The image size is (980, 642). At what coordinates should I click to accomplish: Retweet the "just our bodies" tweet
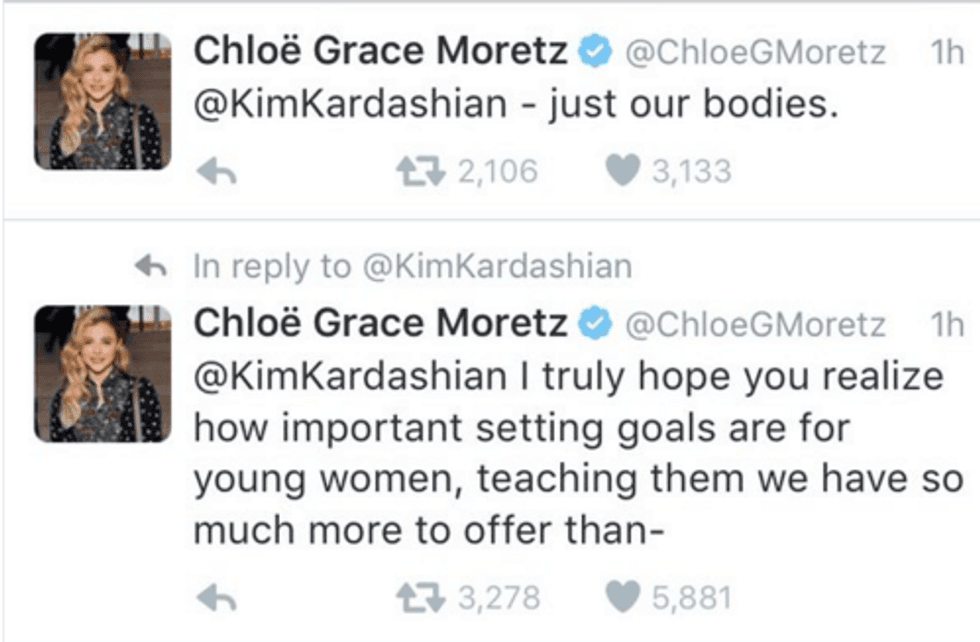[x=421, y=171]
